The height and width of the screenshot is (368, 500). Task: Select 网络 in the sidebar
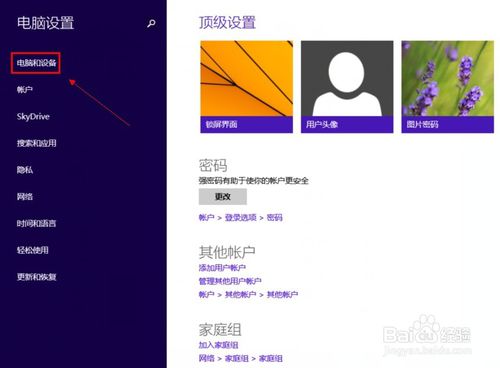25,196
